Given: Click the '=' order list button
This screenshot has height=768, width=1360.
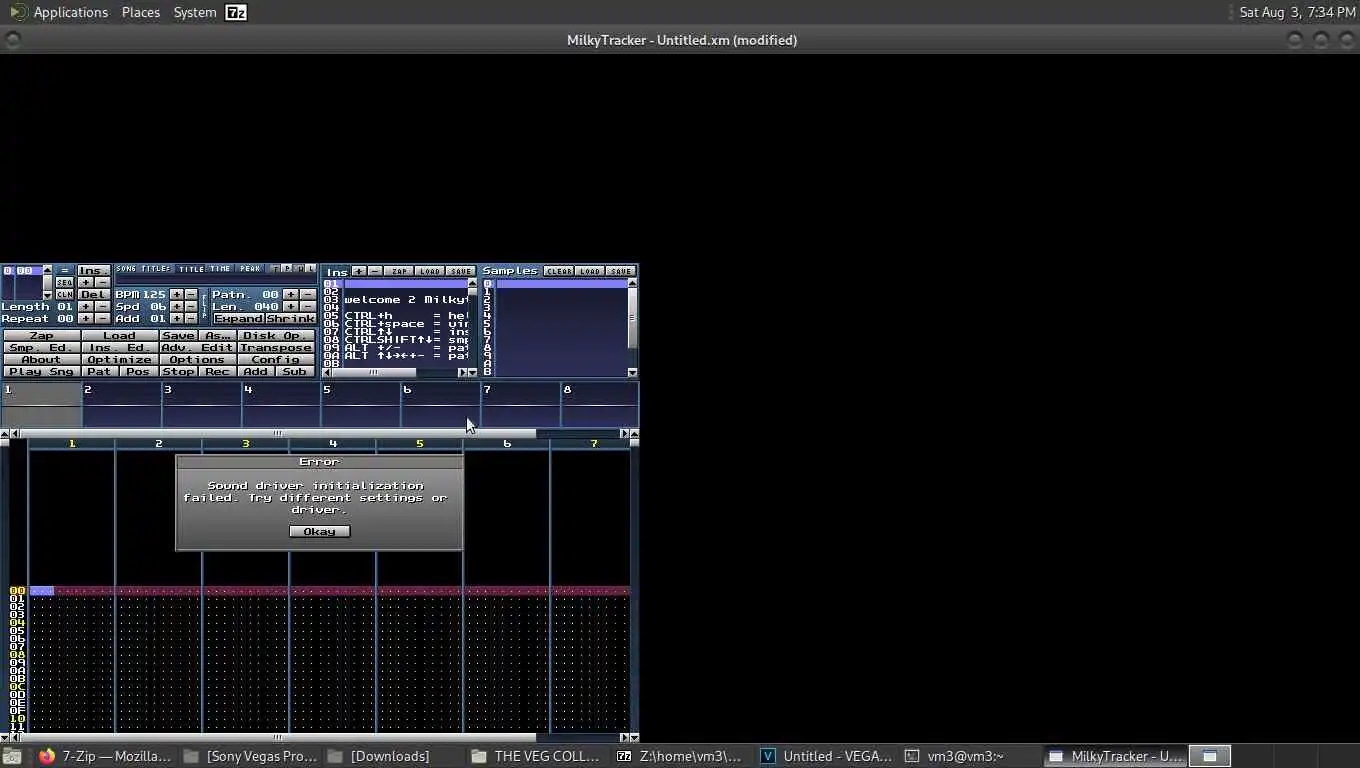Looking at the screenshot, I should 65,271.
